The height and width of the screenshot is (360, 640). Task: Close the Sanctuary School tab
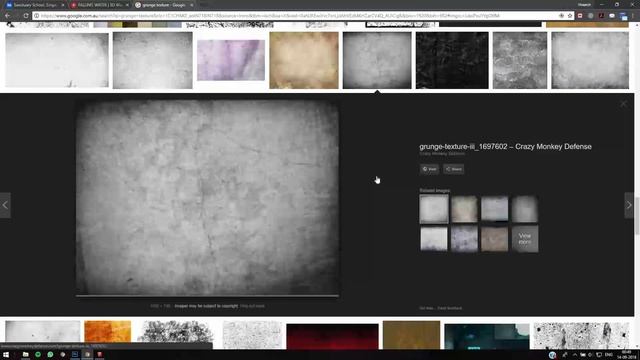tap(62, 5)
